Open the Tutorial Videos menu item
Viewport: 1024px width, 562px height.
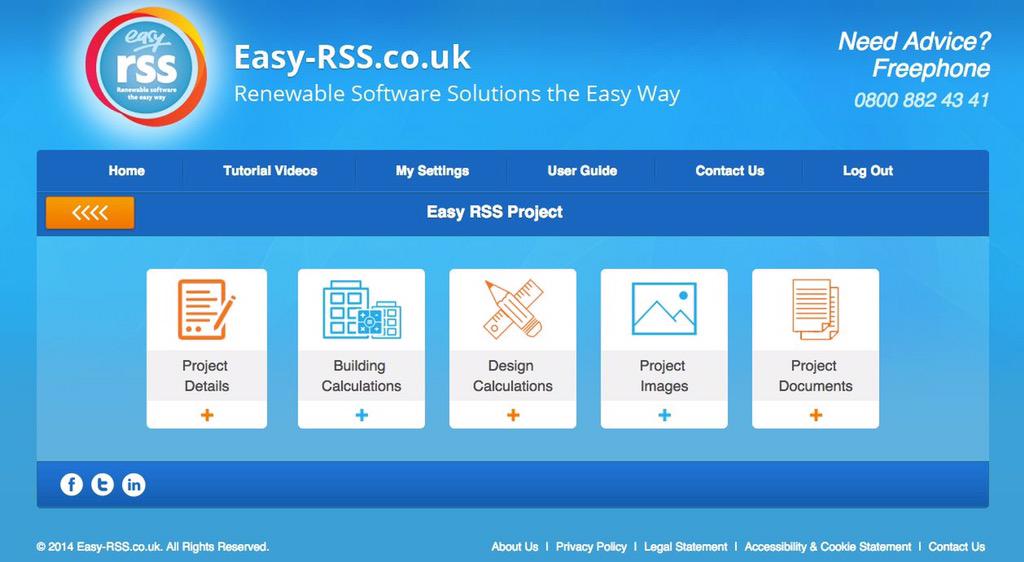pyautogui.click(x=270, y=171)
